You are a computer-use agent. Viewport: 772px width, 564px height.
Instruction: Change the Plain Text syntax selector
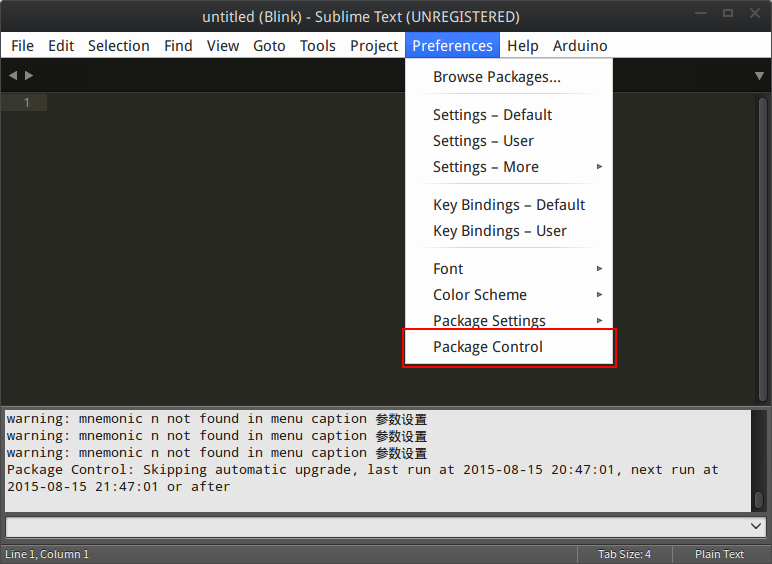(x=719, y=554)
